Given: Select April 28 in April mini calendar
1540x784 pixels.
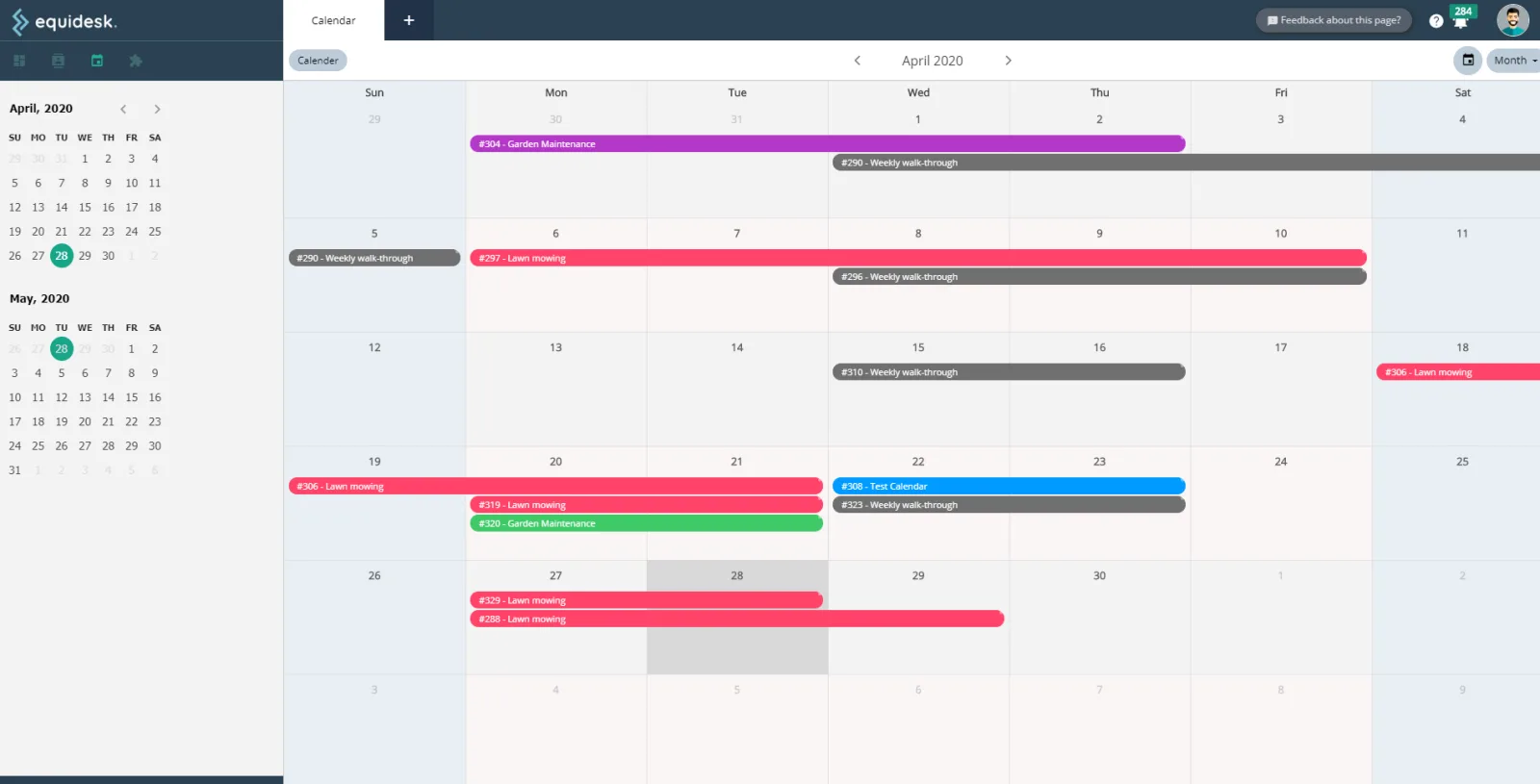Looking at the screenshot, I should pos(62,256).
